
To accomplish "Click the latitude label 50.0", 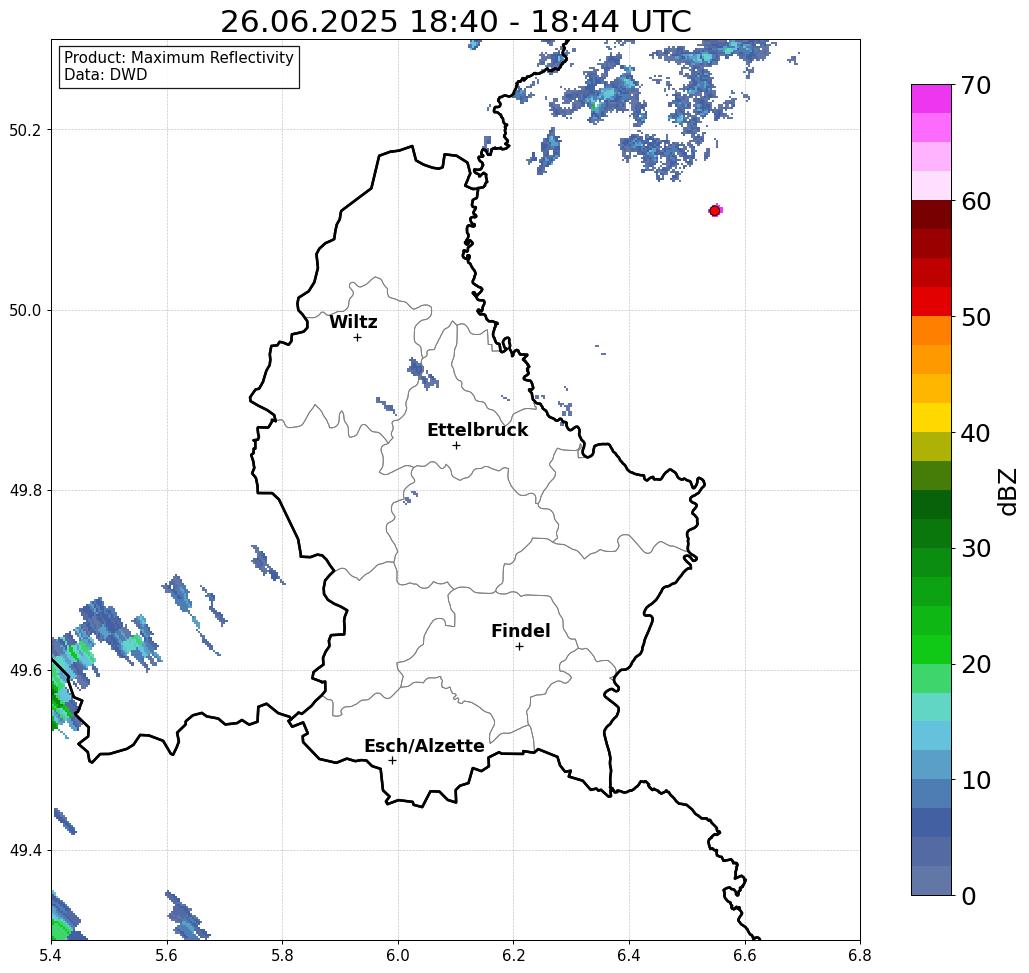I will pyautogui.click(x=25, y=310).
